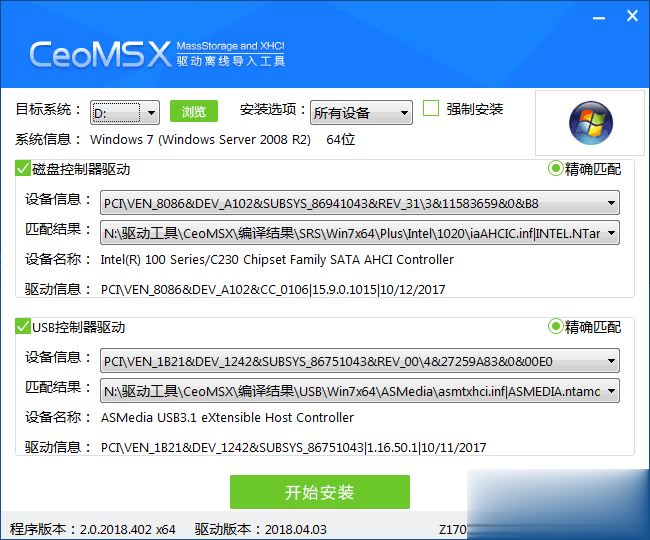
Task: Click 驱动离线导入工具 header subtitle
Action: 230,61
